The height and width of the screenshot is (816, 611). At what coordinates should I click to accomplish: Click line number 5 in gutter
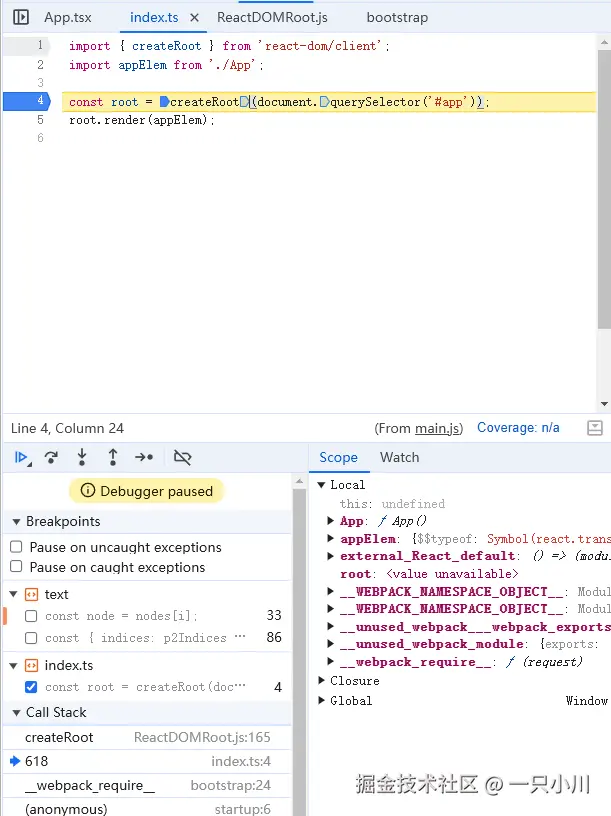40,120
